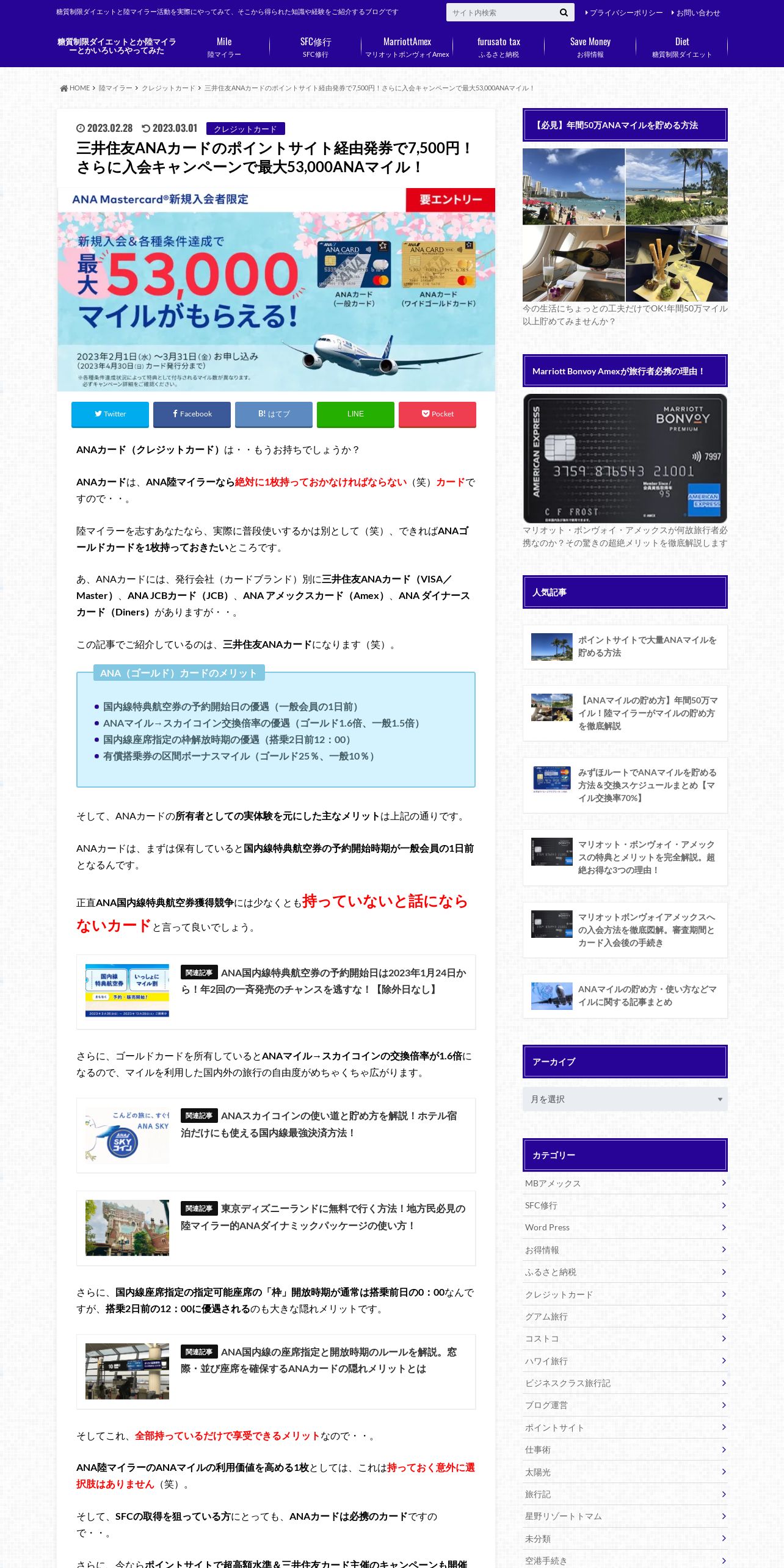The width and height of the screenshot is (784, 1568).
Task: Click the airport counter thumbnail
Action: click(x=127, y=1371)
